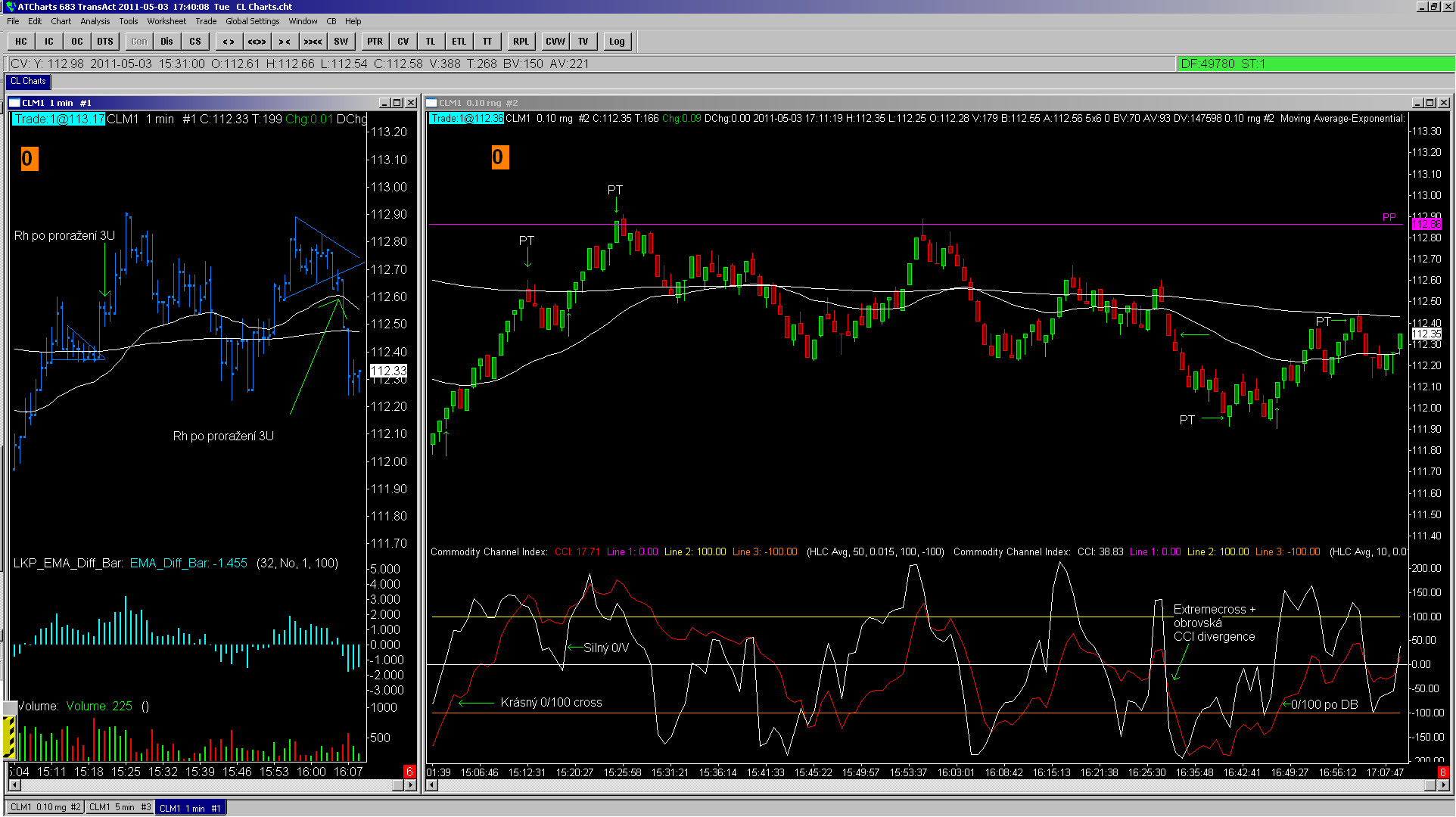
Task: Open the Worksheet menu
Action: 166,21
